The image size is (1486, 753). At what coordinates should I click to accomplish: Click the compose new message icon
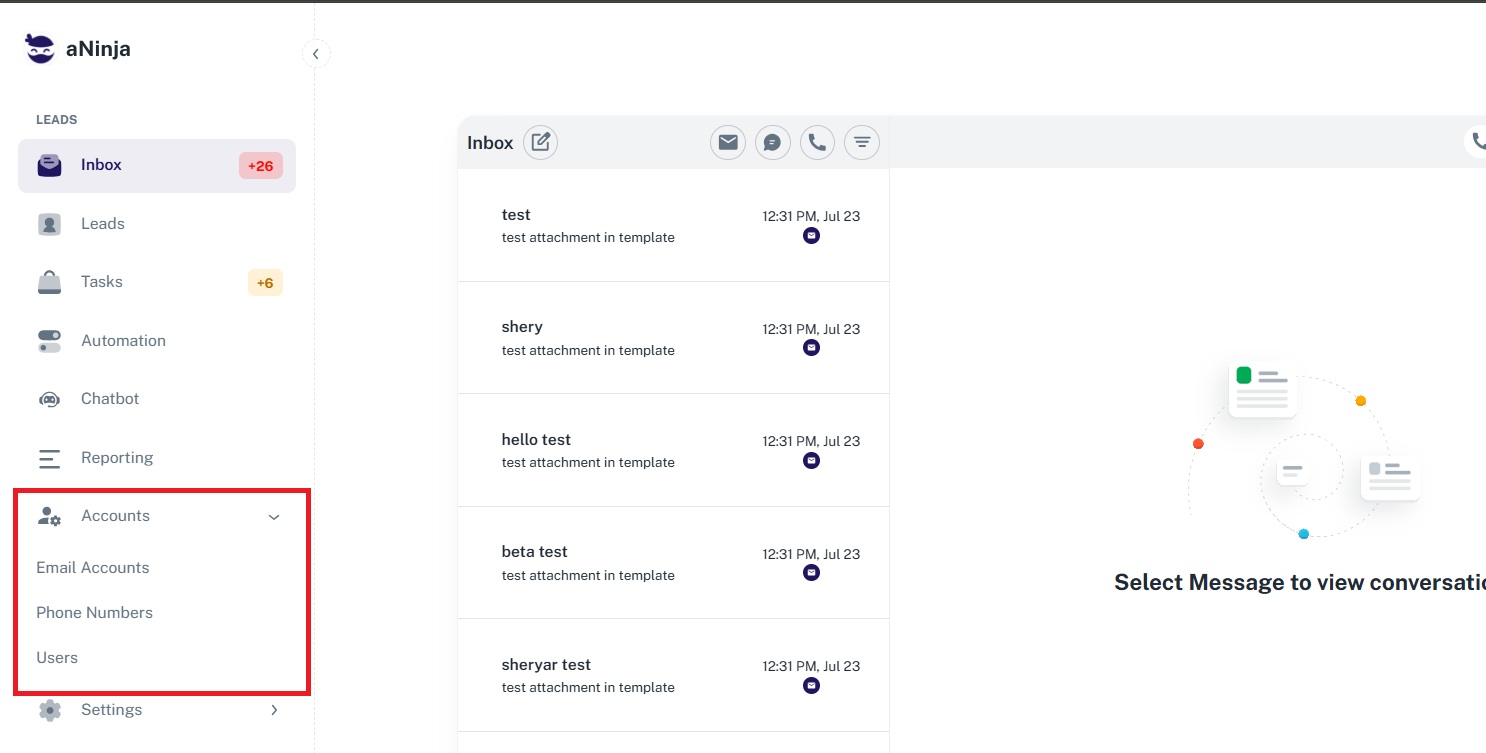click(540, 143)
